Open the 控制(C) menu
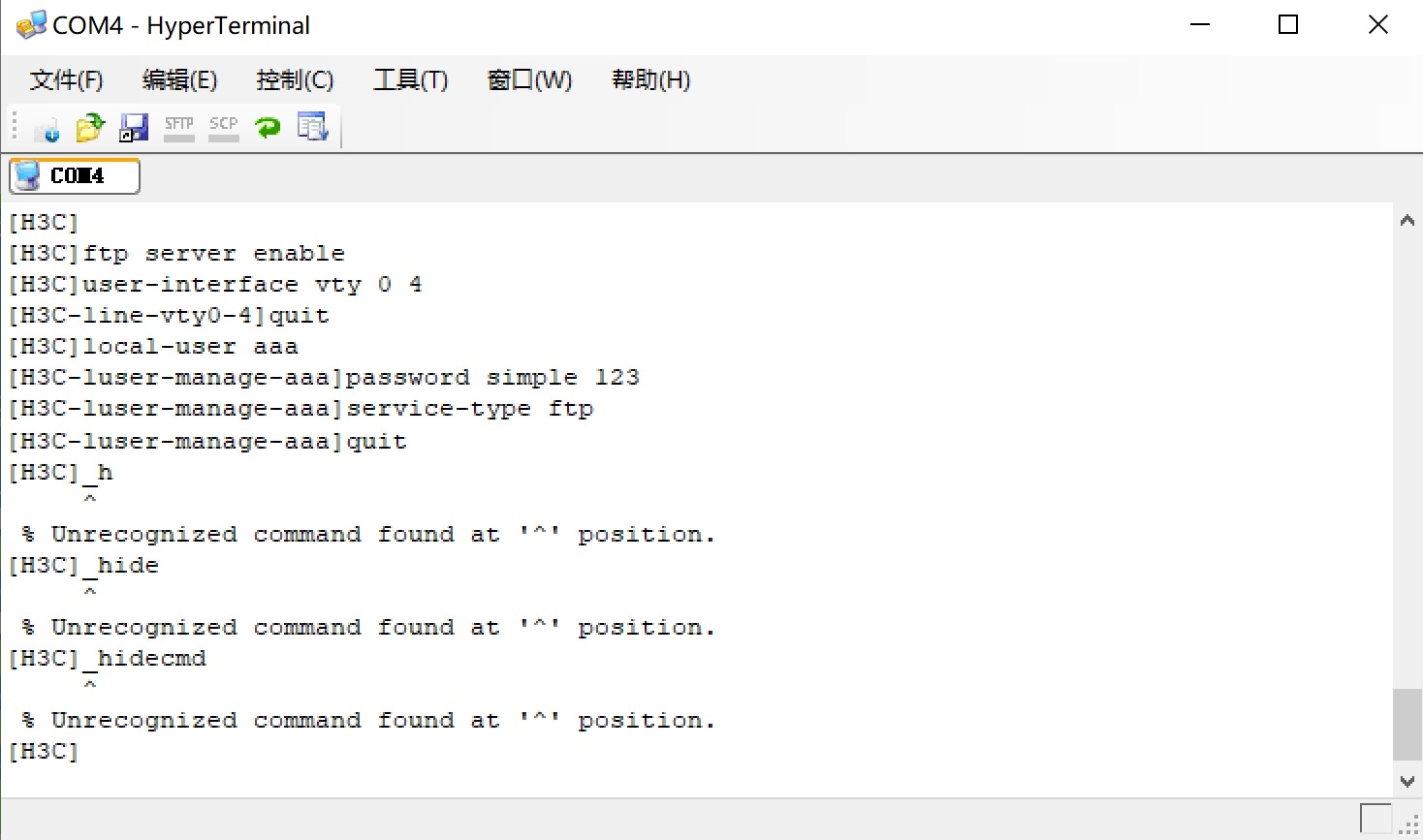 coord(295,80)
